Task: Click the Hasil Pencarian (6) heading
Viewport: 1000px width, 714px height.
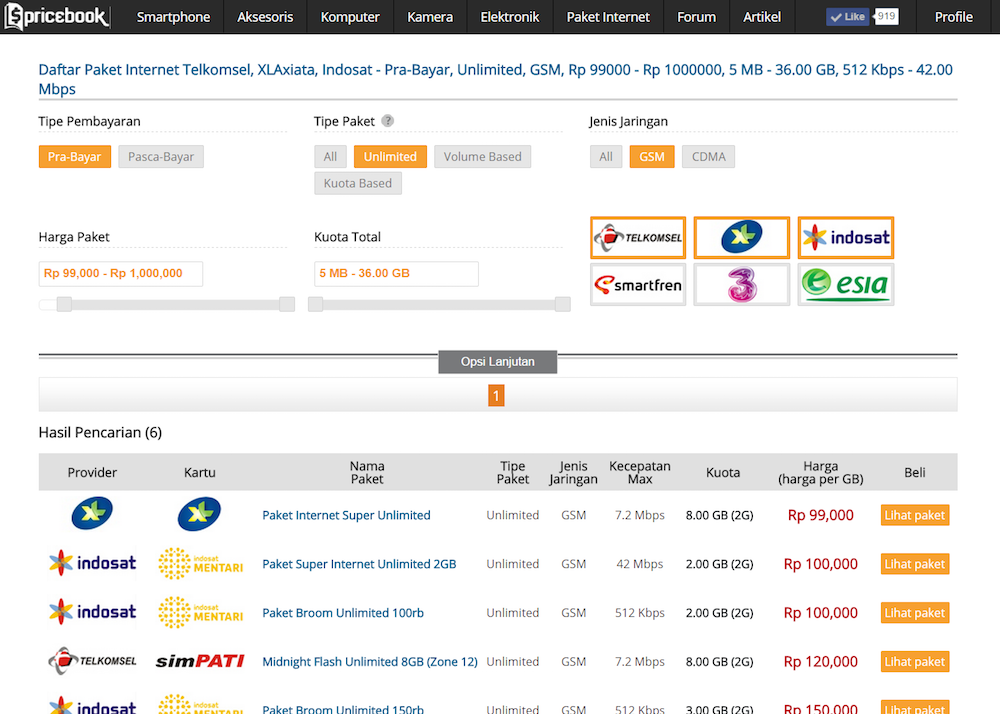Action: [x=100, y=432]
